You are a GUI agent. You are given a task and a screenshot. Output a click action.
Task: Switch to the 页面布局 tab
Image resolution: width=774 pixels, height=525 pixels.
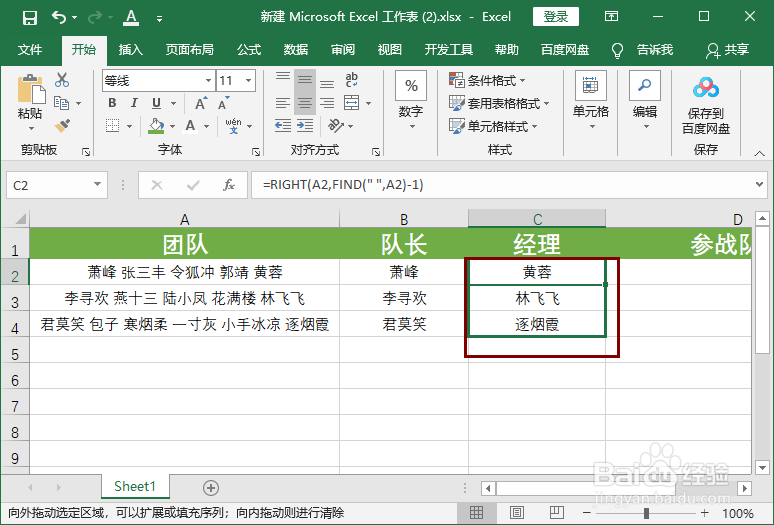190,49
